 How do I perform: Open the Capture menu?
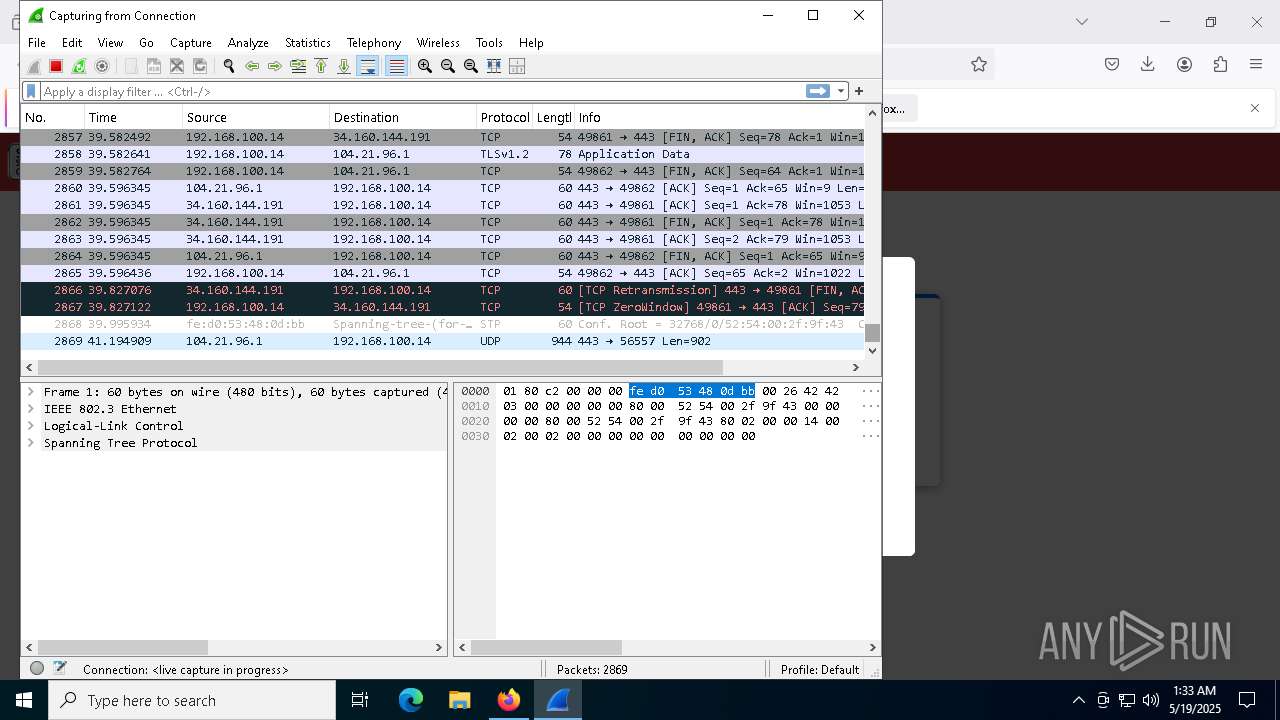click(191, 43)
